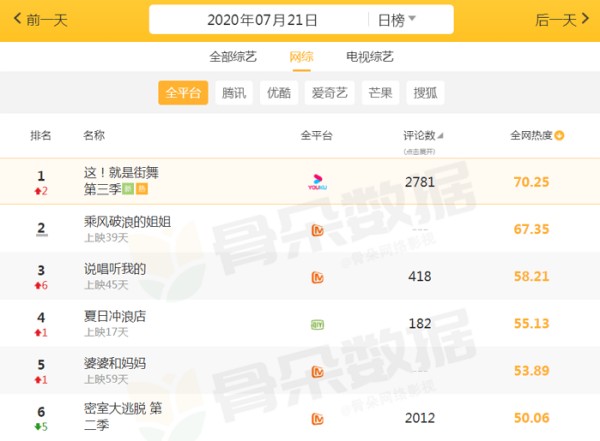Click 上映39天 text

(106, 238)
